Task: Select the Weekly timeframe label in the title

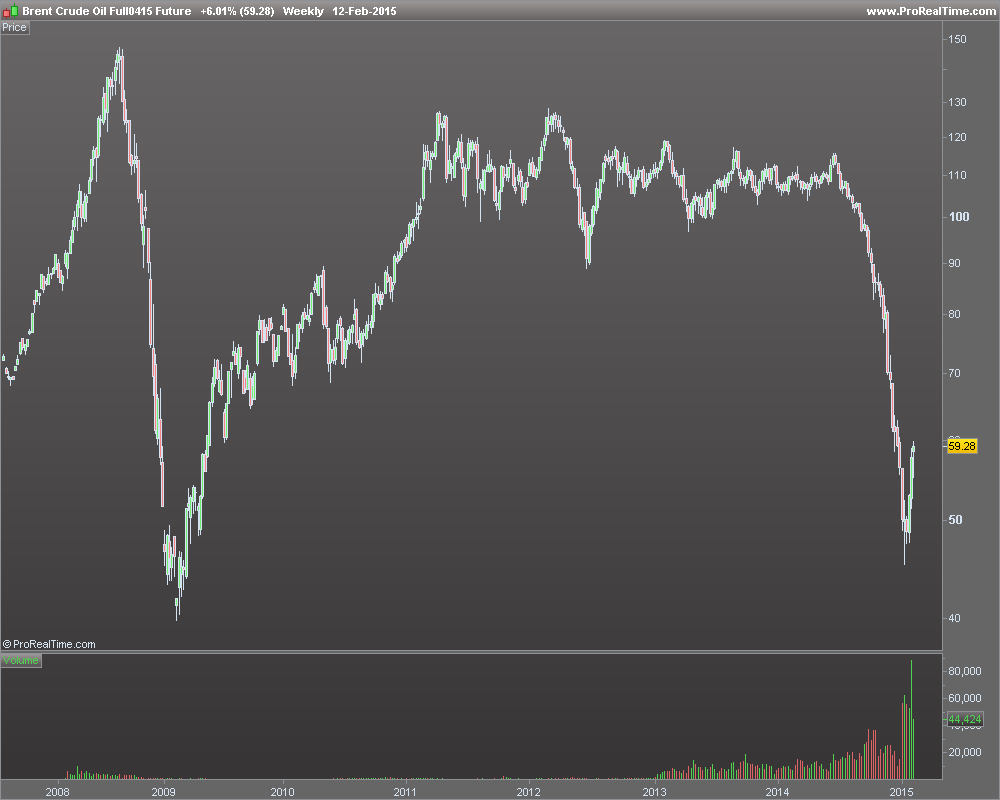Action: tap(303, 11)
